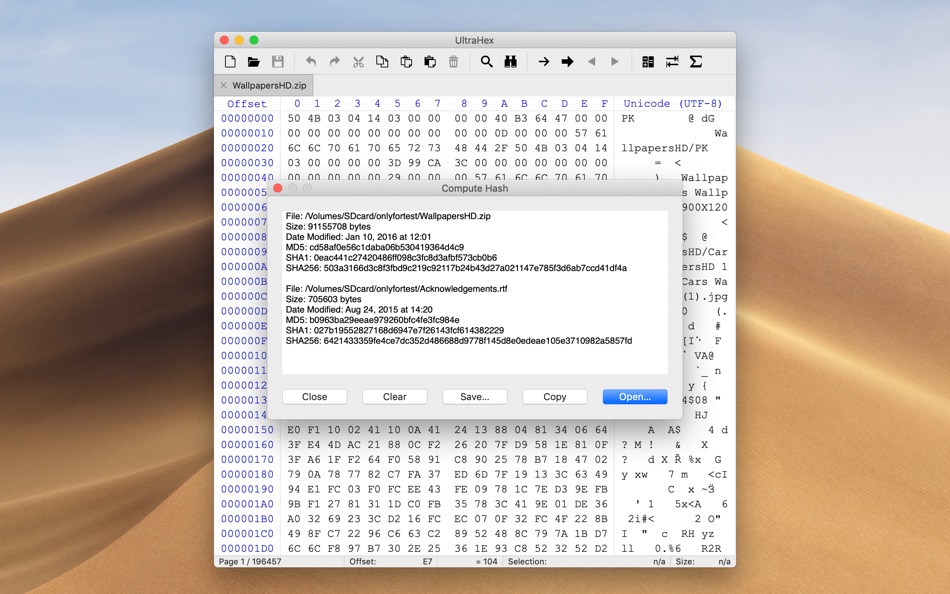Click the SHA256 line starting 503a3166
The width and height of the screenshot is (950, 594).
[x=456, y=268]
